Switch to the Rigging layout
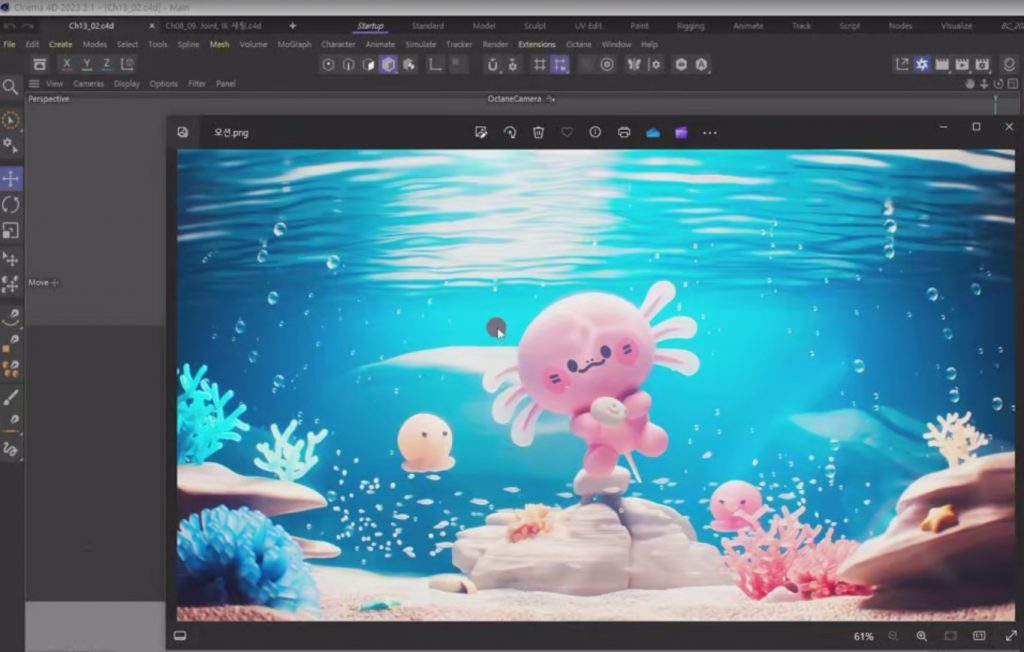 point(690,26)
